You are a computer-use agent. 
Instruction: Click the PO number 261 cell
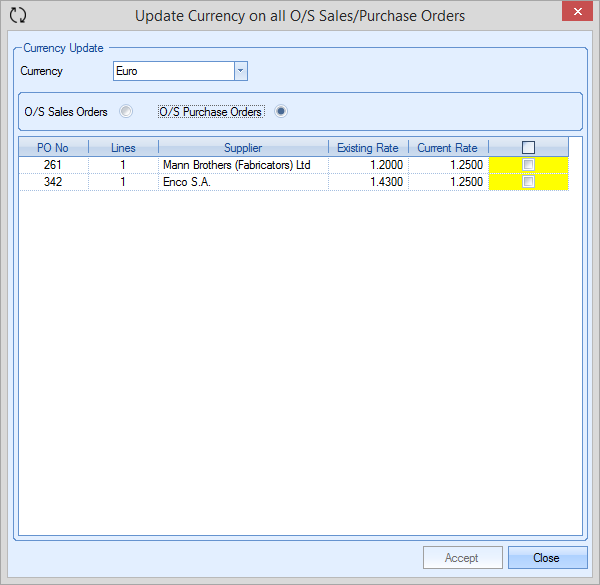coord(53,165)
